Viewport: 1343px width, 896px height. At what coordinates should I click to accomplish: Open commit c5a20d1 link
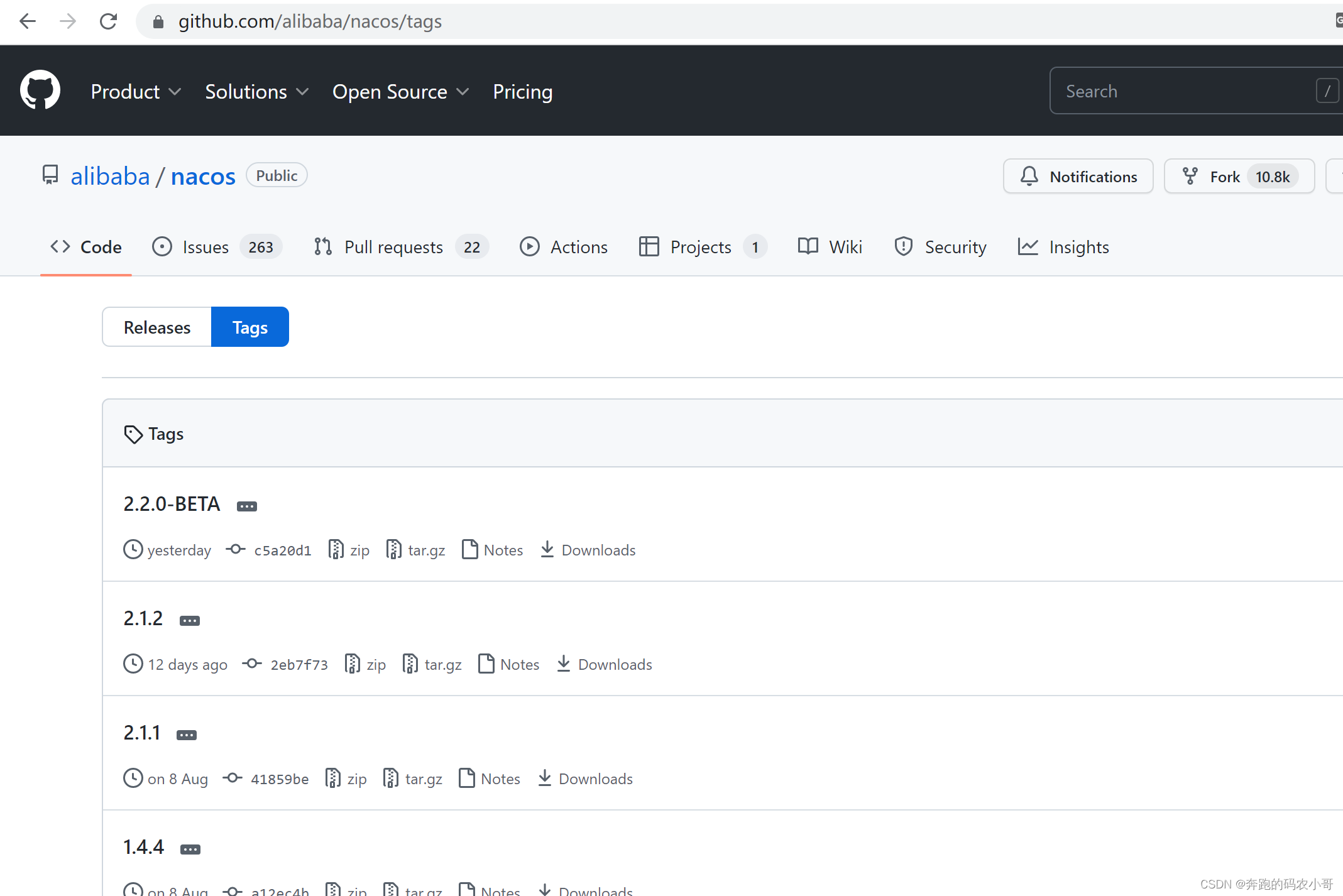tap(282, 550)
